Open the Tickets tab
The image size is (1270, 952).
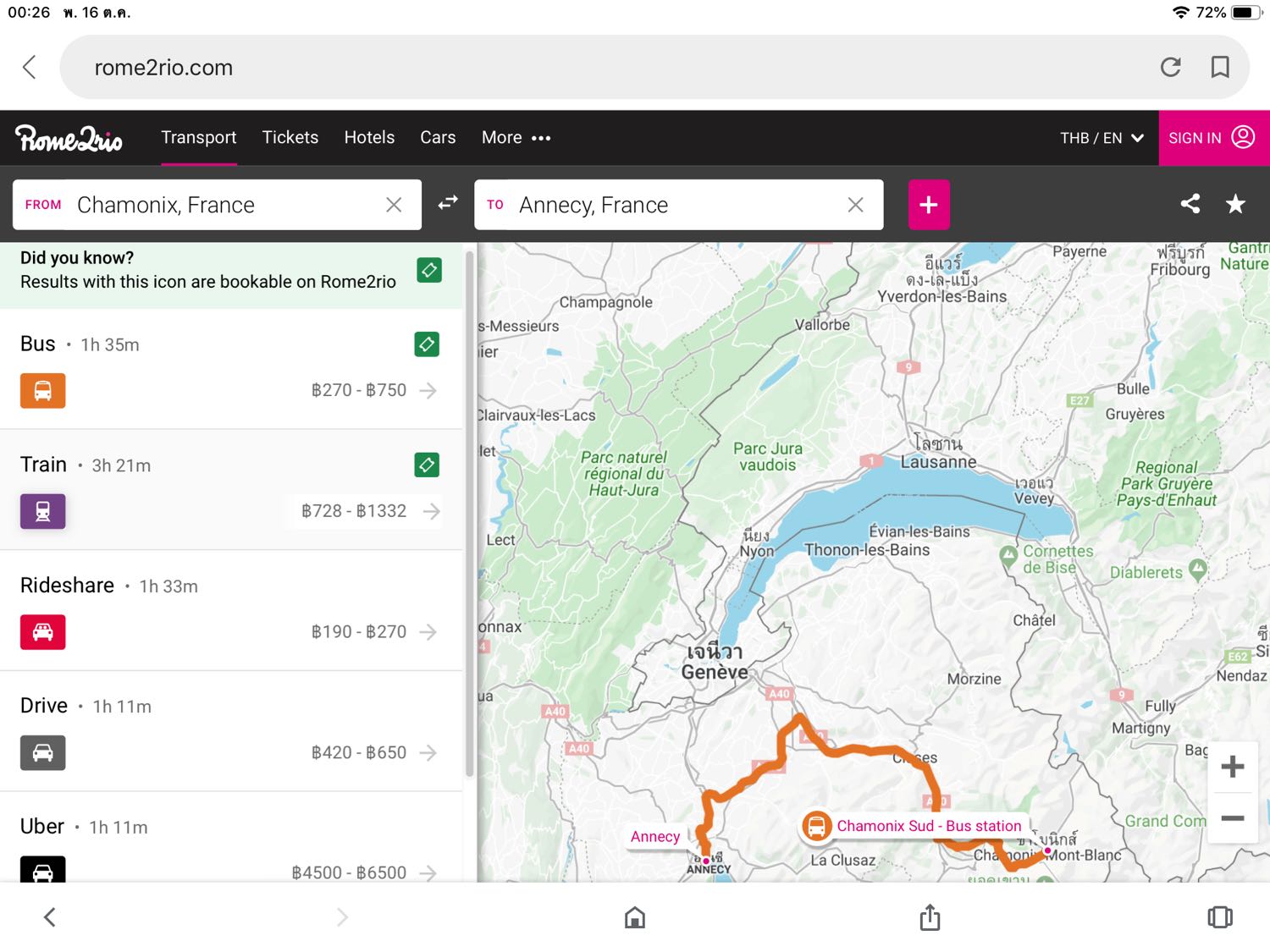(290, 137)
